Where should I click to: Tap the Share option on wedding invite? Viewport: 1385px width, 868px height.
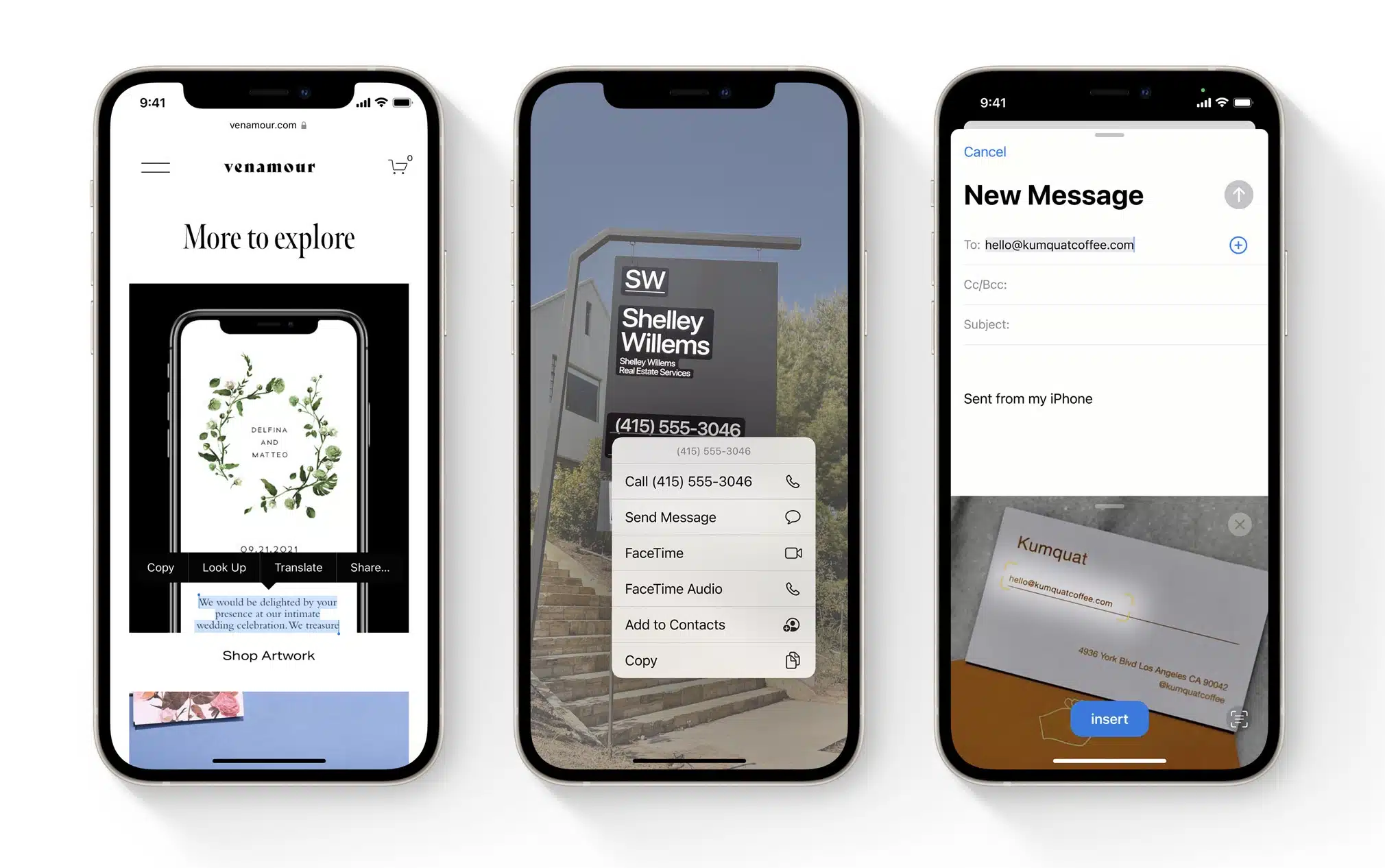click(x=369, y=568)
